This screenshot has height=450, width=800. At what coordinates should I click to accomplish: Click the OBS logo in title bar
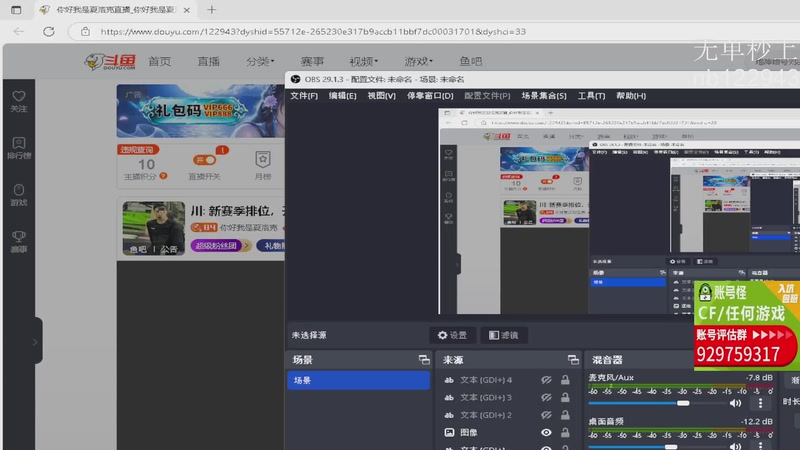(x=295, y=79)
